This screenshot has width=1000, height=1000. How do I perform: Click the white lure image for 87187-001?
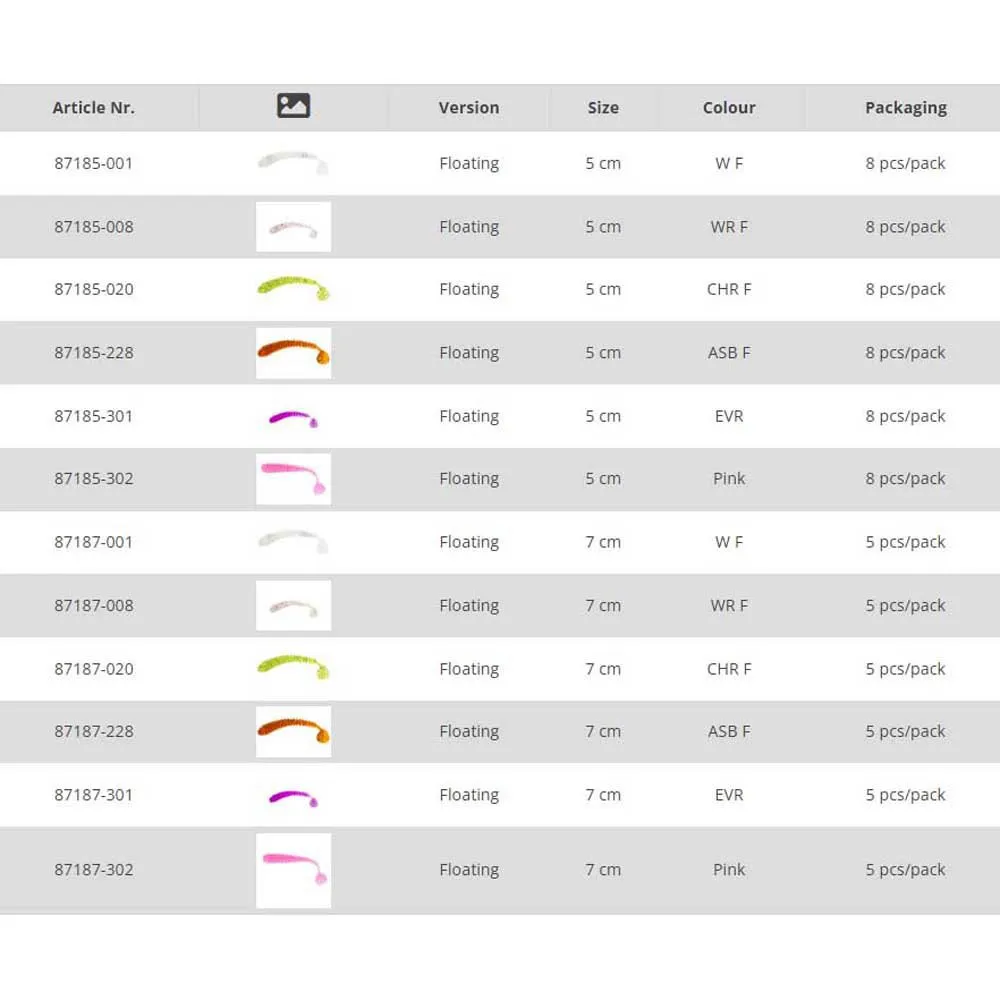[293, 542]
